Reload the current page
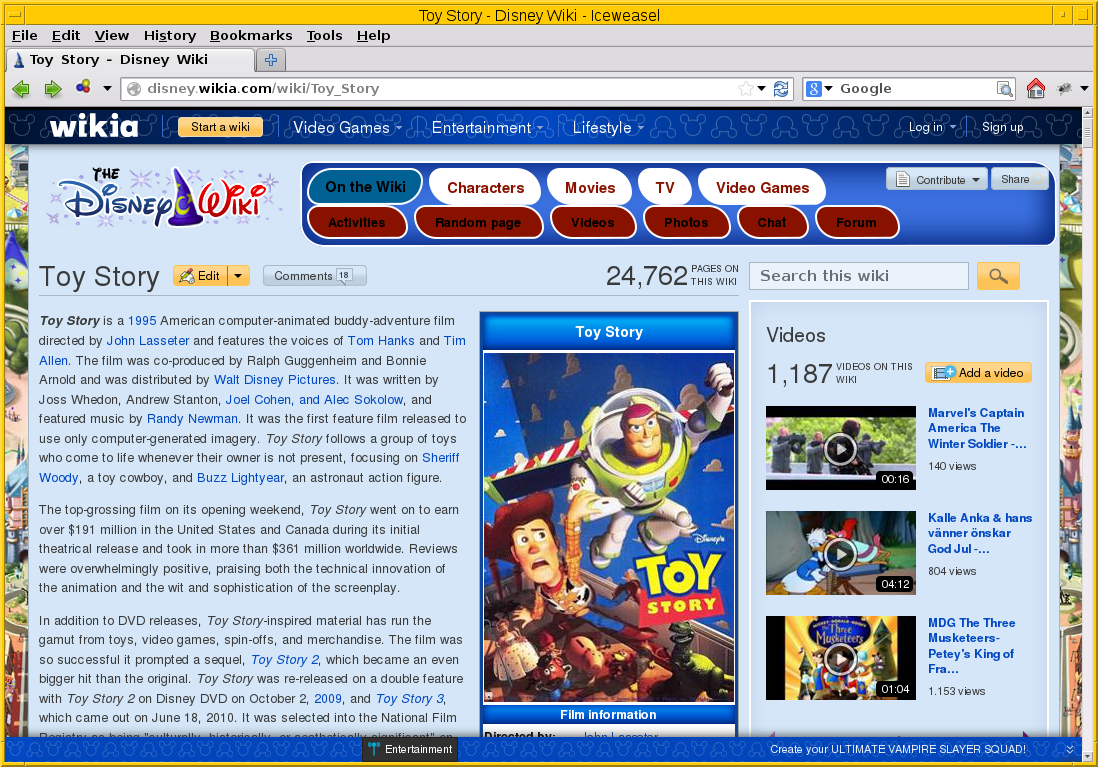The image size is (1098, 767). pos(781,88)
